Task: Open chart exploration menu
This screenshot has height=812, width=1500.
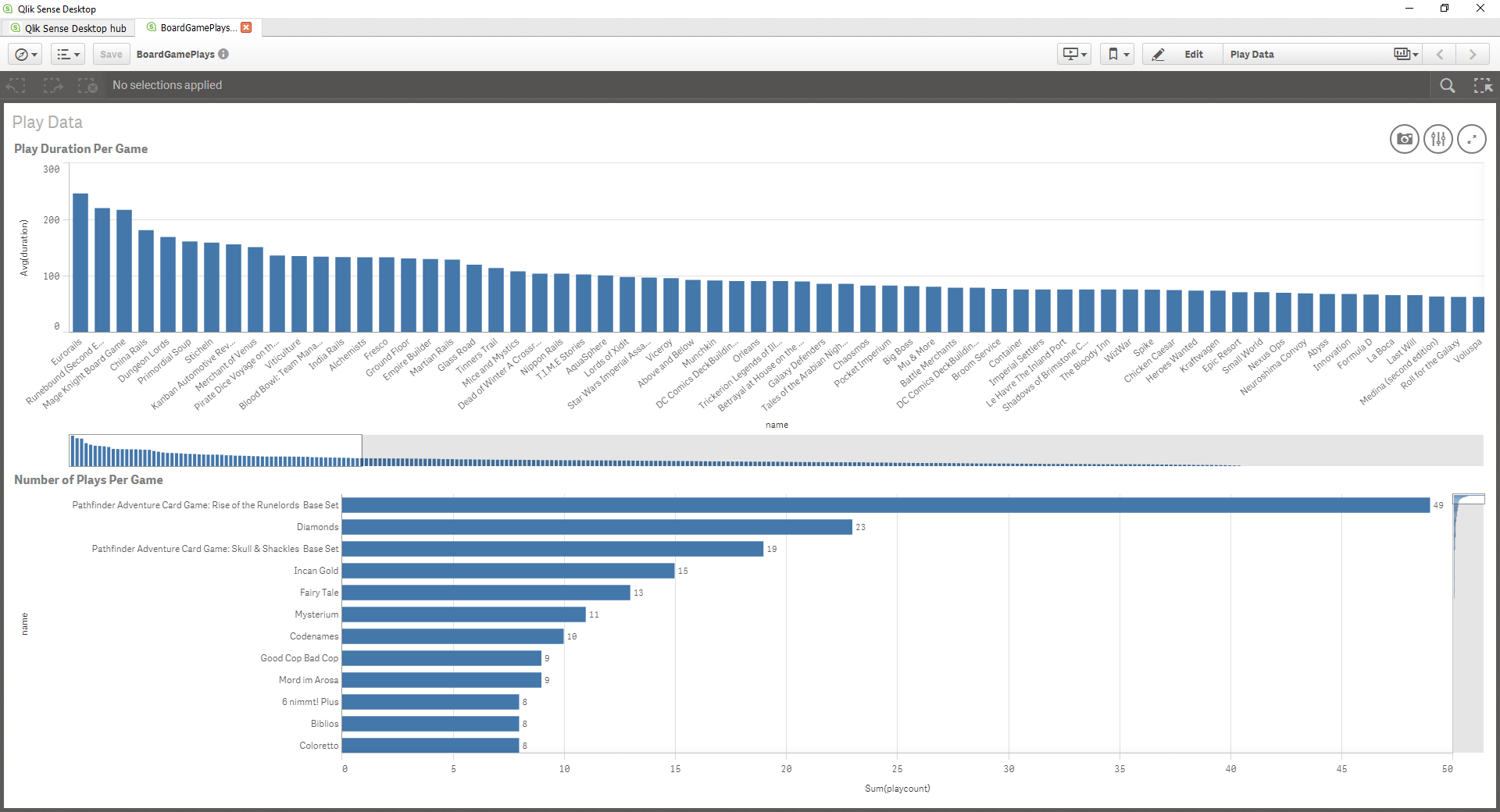Action: point(1438,139)
